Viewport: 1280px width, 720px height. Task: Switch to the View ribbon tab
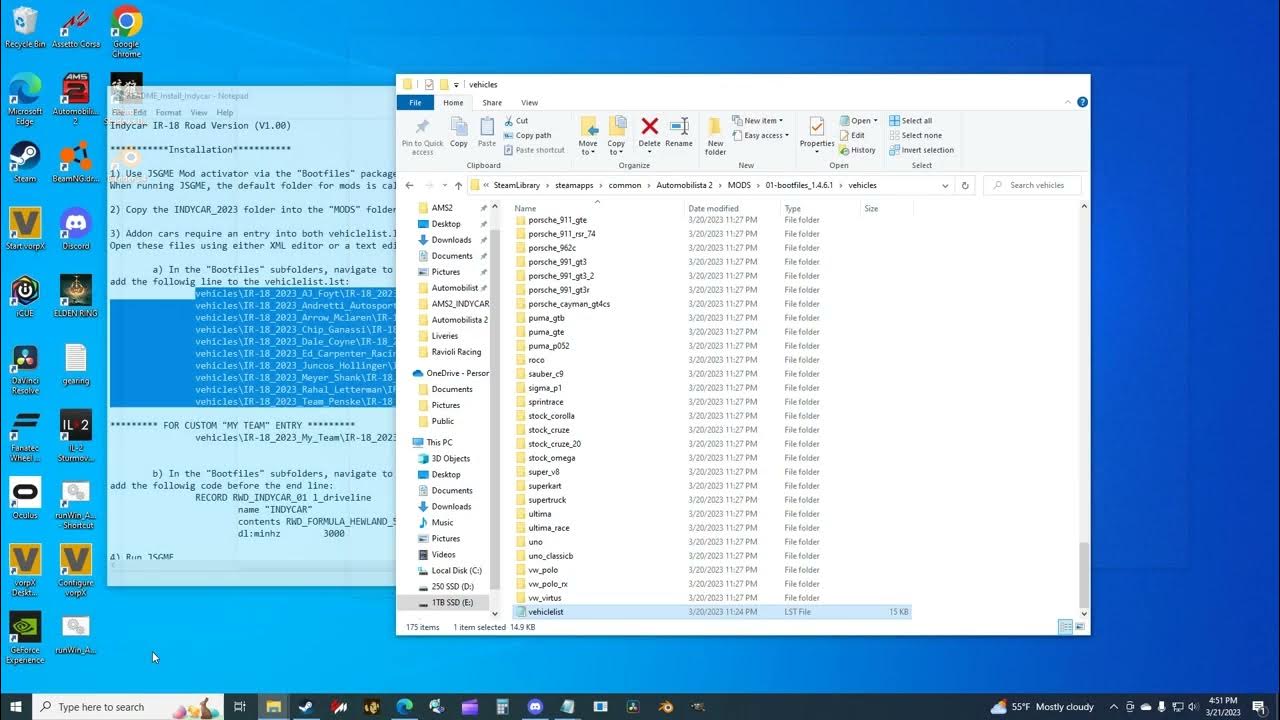[x=529, y=102]
